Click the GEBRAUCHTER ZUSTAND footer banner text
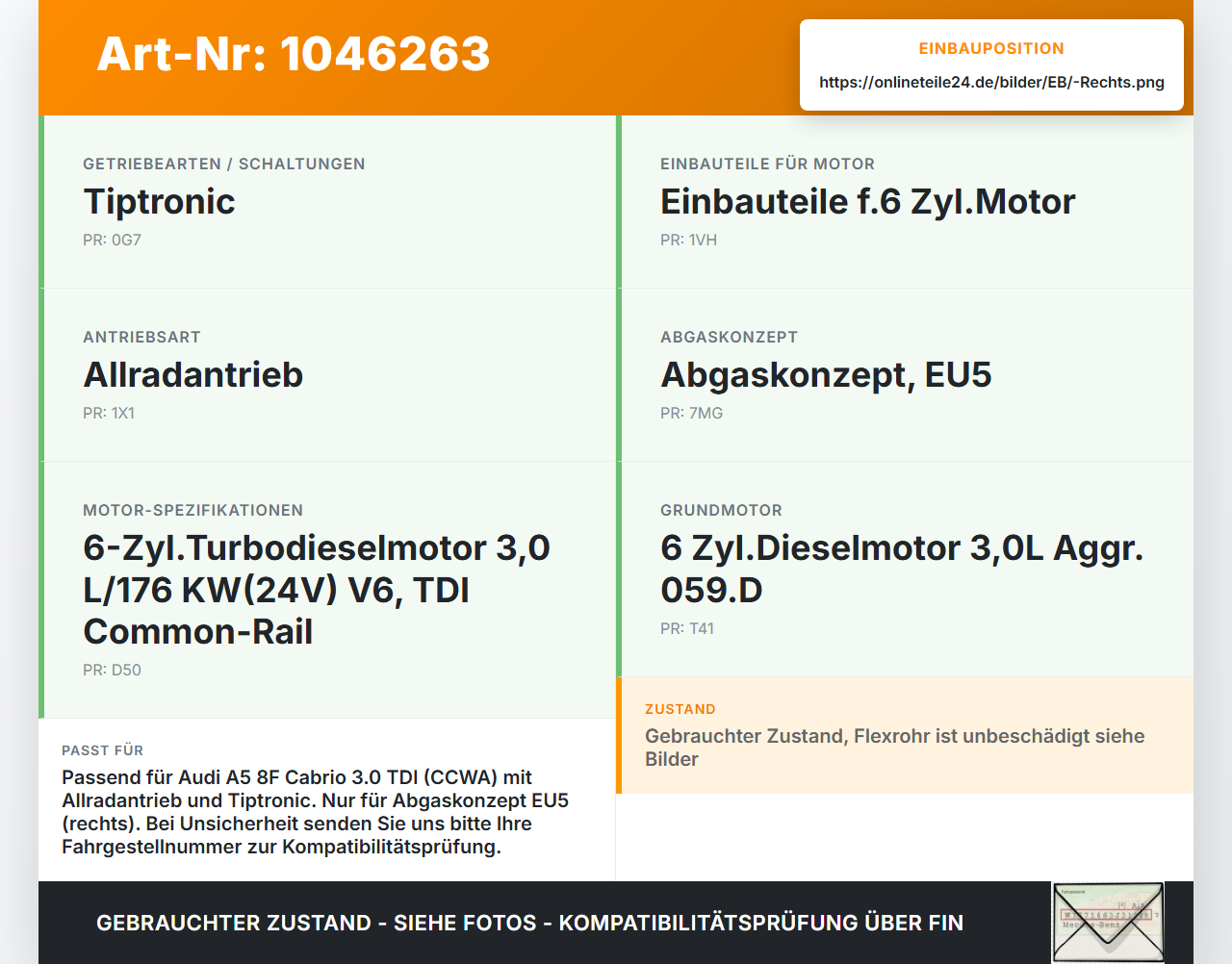This screenshot has height=964, width=1232. (529, 923)
